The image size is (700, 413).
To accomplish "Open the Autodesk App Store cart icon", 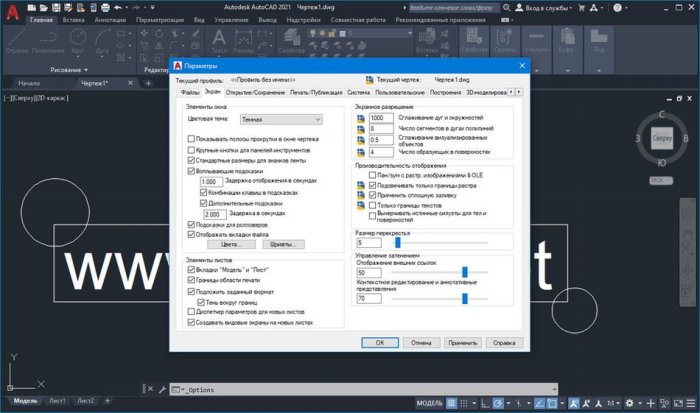I will coord(581,8).
